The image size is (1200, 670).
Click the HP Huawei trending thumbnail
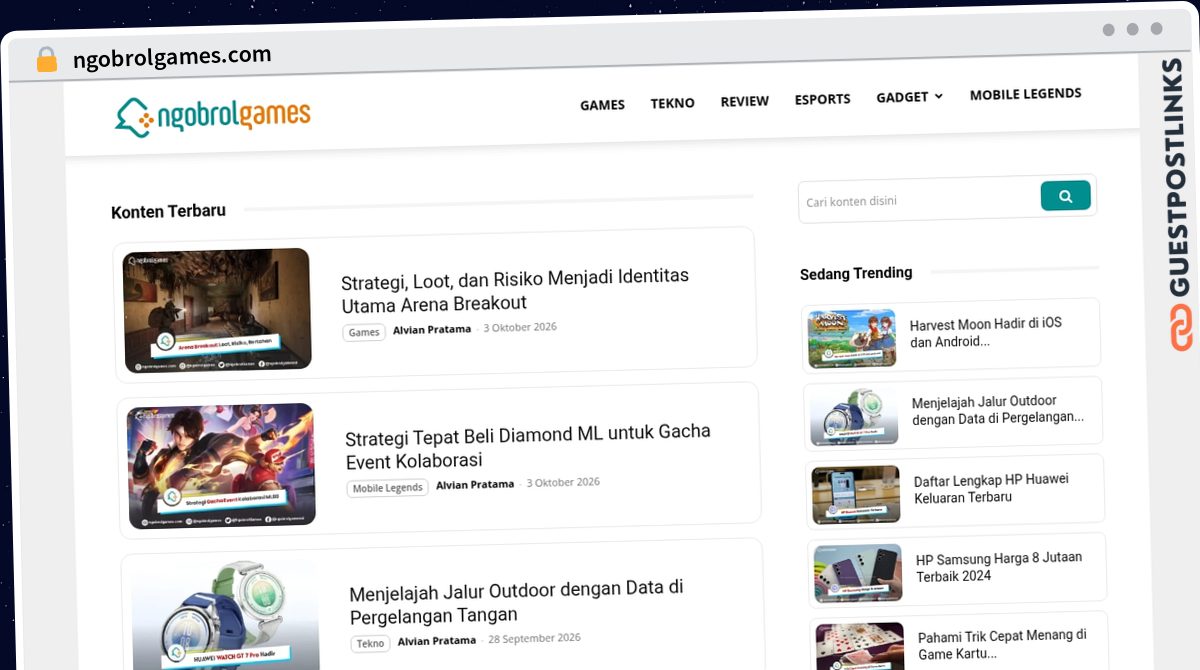tap(856, 494)
